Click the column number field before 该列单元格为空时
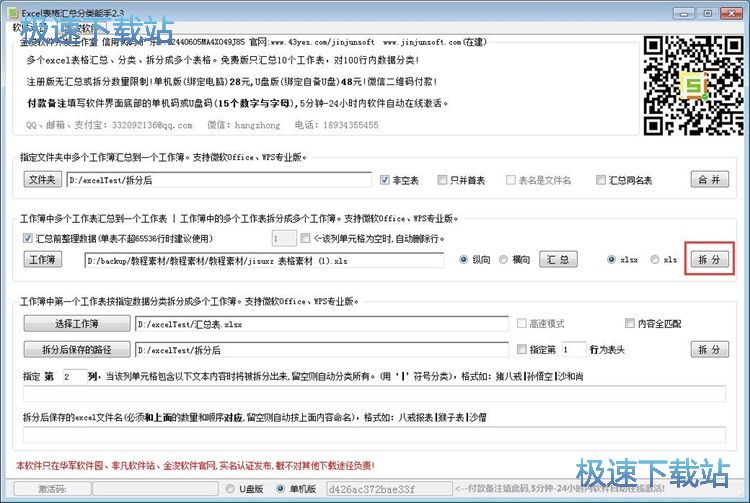This screenshot has width=750, height=503. coord(284,238)
